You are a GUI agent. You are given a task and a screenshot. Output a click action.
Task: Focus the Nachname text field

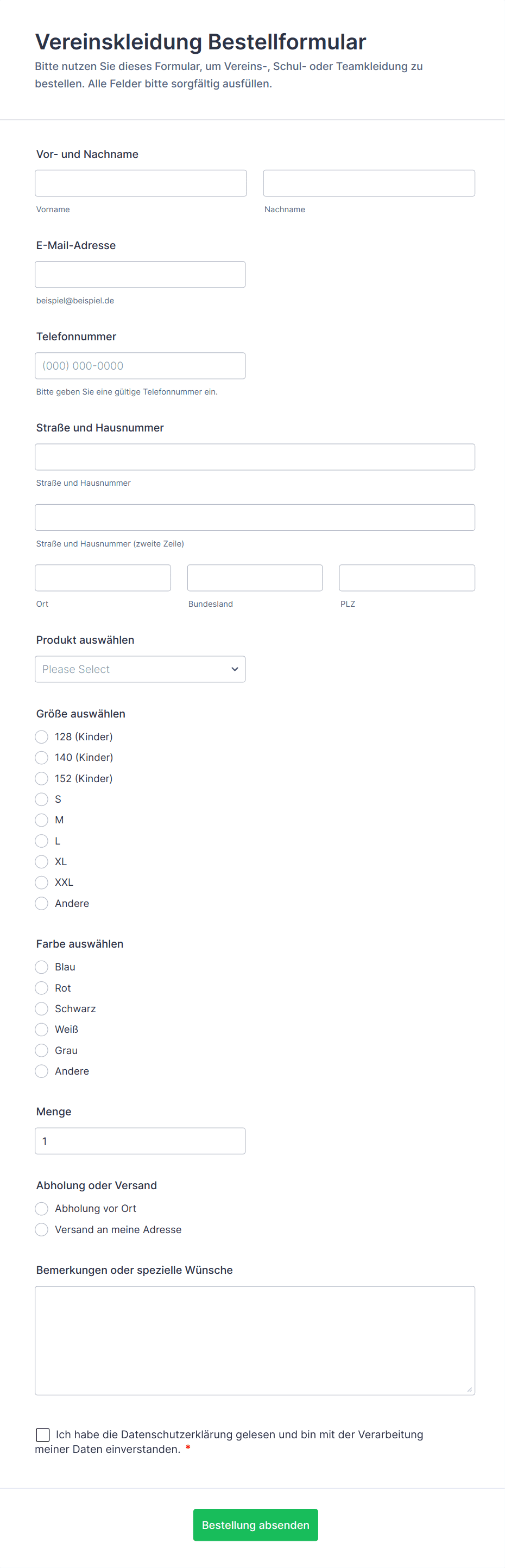(369, 183)
